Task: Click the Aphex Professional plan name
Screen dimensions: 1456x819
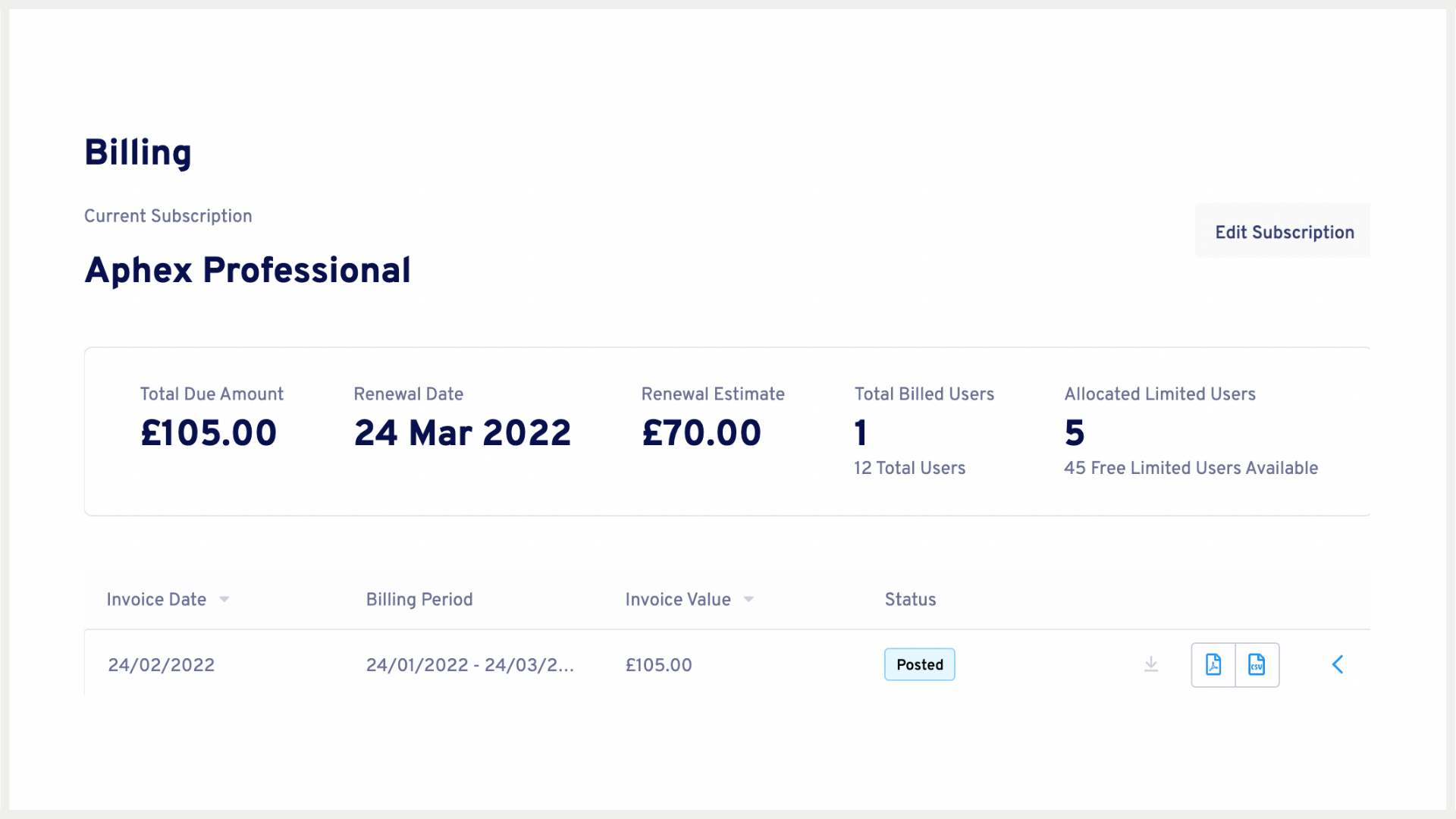Action: click(248, 270)
